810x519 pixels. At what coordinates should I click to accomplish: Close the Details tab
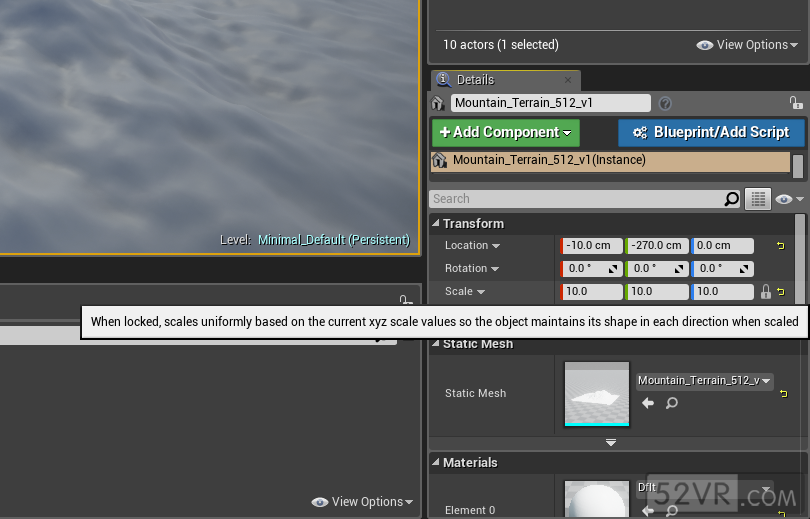[x=568, y=80]
